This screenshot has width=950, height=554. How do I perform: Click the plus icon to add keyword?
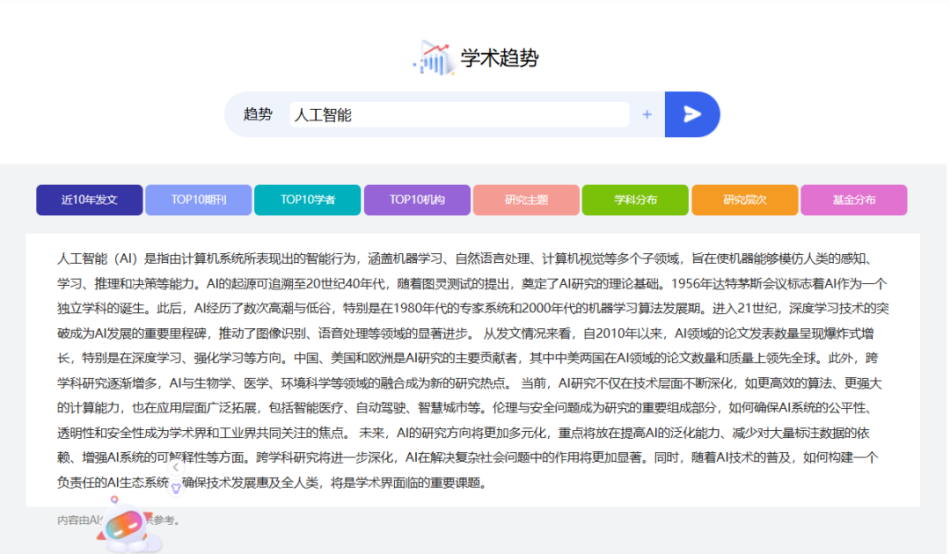click(x=647, y=115)
